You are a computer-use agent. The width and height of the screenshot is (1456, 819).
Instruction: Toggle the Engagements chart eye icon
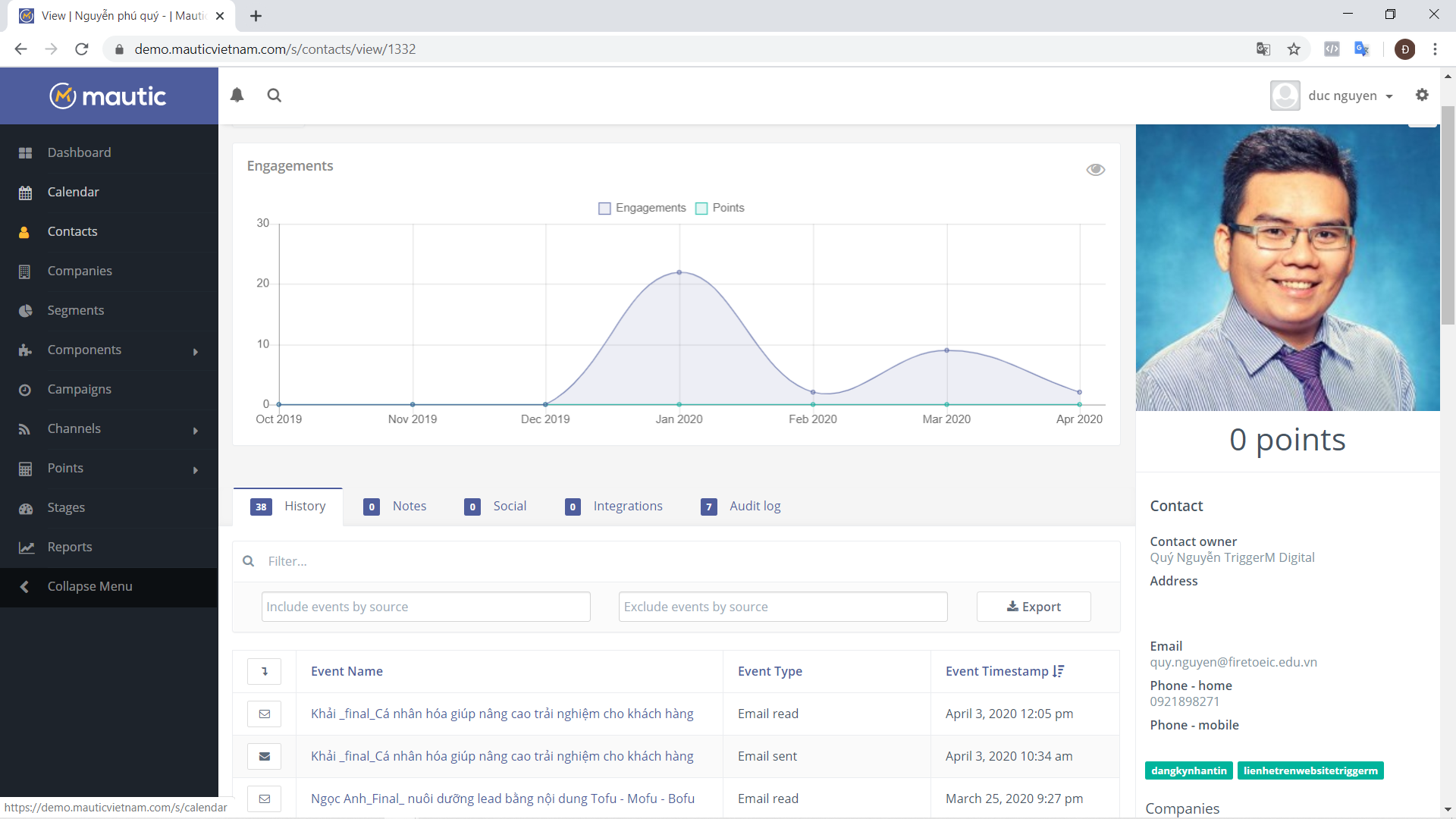click(1095, 169)
